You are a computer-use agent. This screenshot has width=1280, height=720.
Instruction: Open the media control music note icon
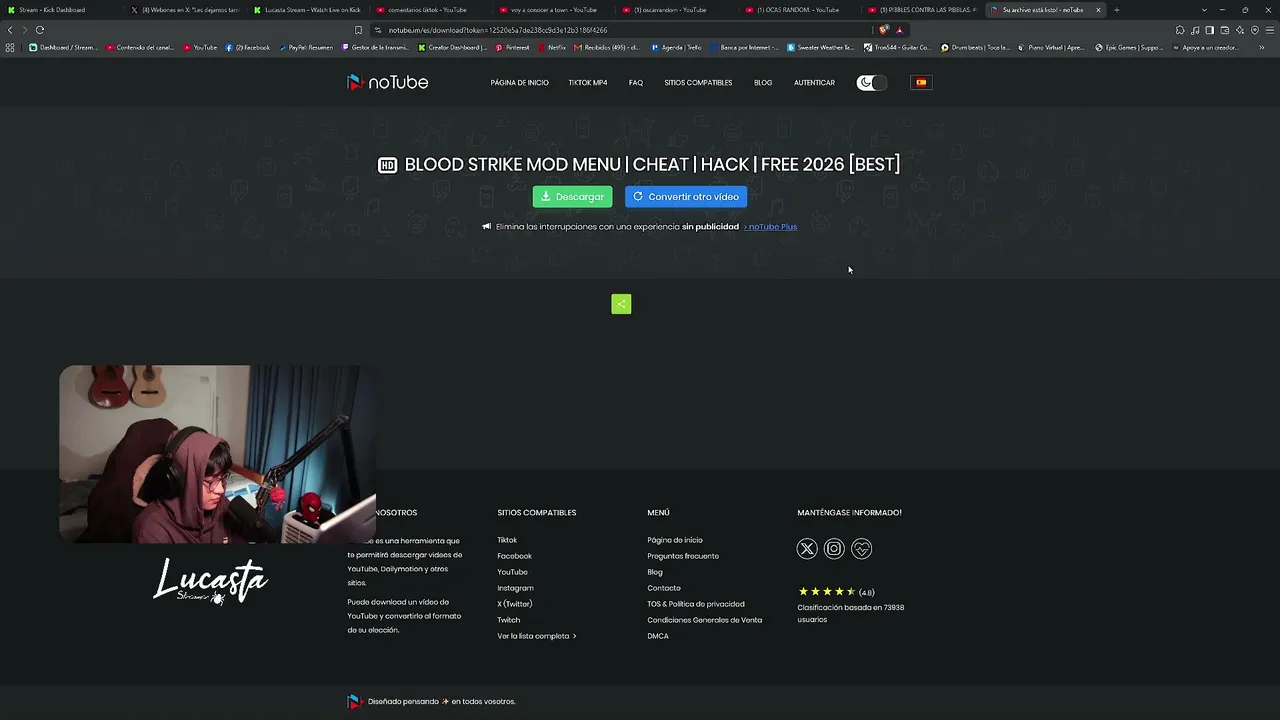click(x=1195, y=30)
